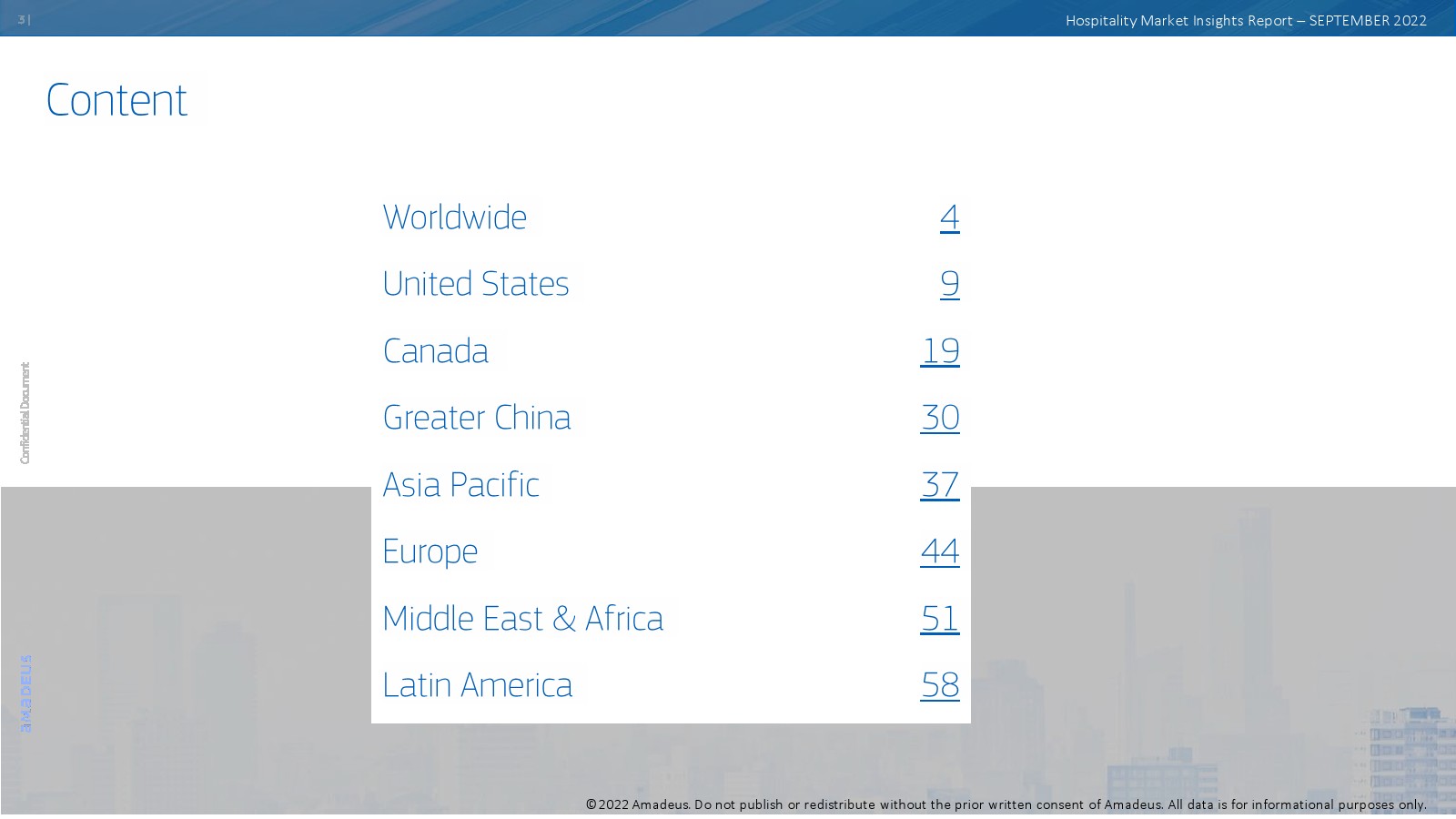The width and height of the screenshot is (1456, 819).
Task: Open the Asia Pacific page 37 link
Action: click(940, 485)
